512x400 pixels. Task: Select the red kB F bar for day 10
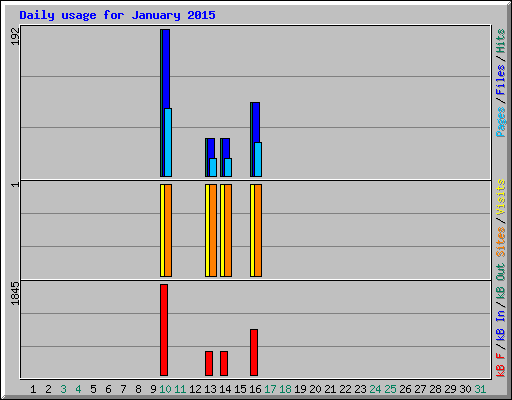(164, 330)
